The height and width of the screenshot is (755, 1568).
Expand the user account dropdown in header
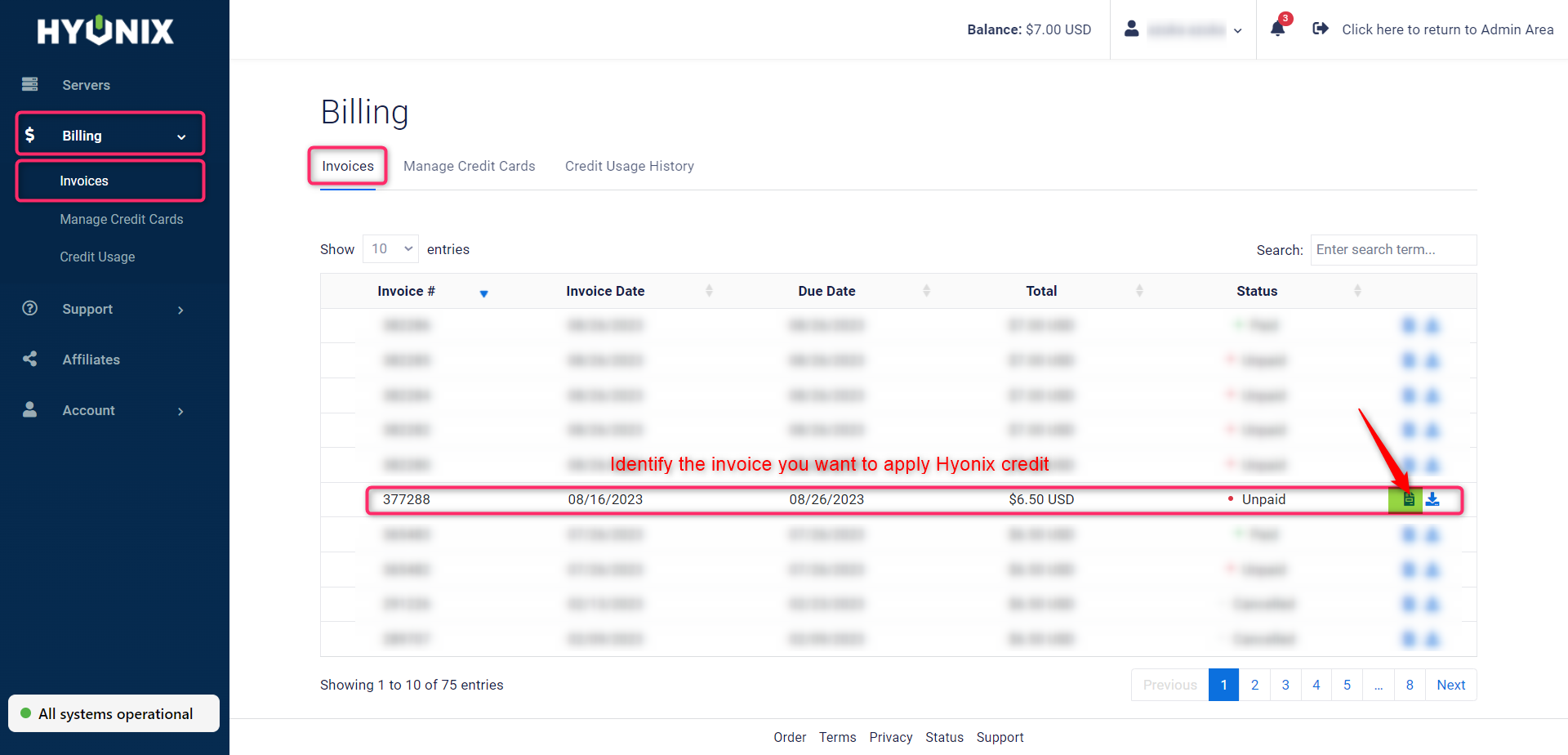point(1238,30)
